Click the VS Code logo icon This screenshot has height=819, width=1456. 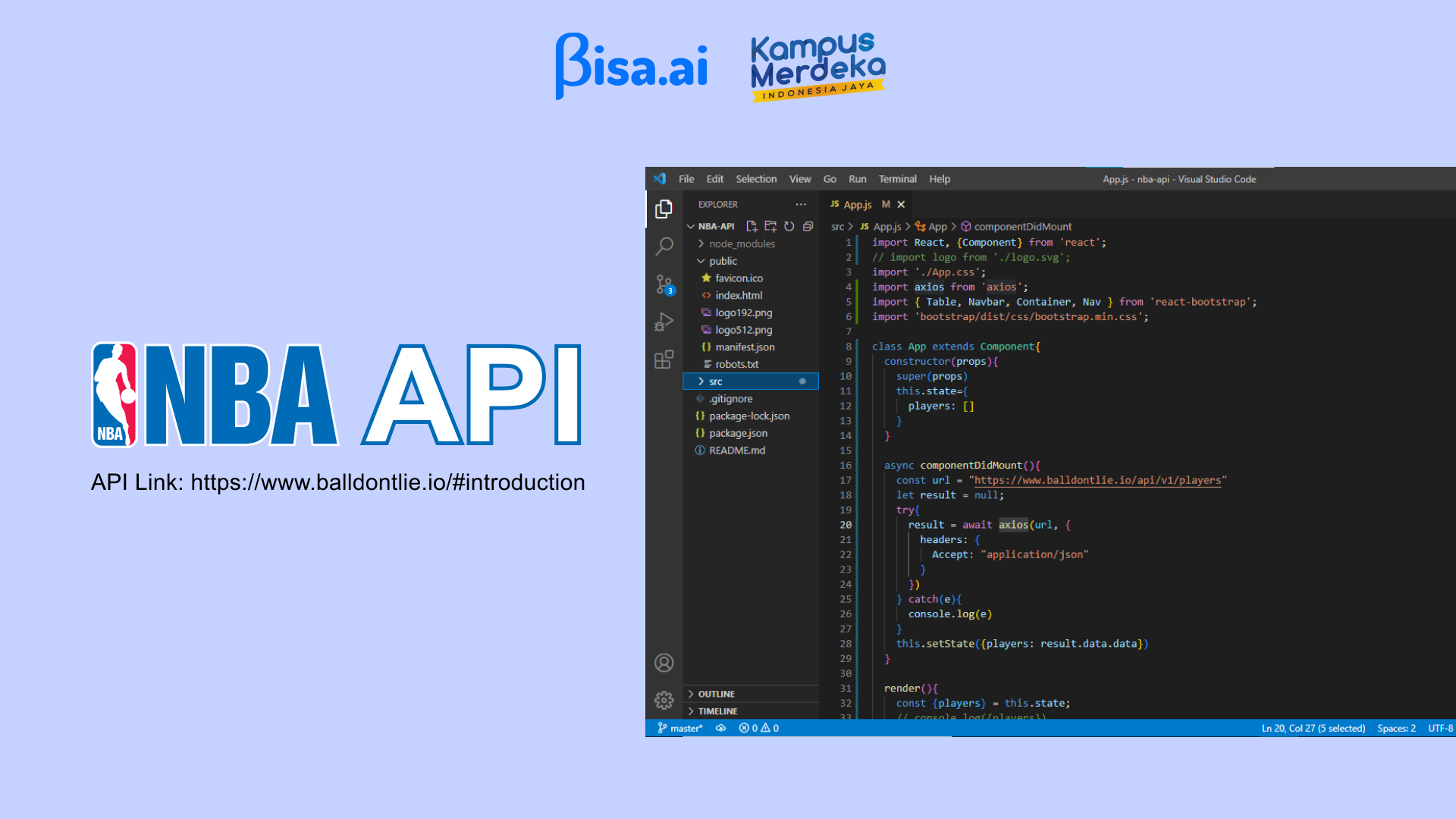(x=660, y=179)
